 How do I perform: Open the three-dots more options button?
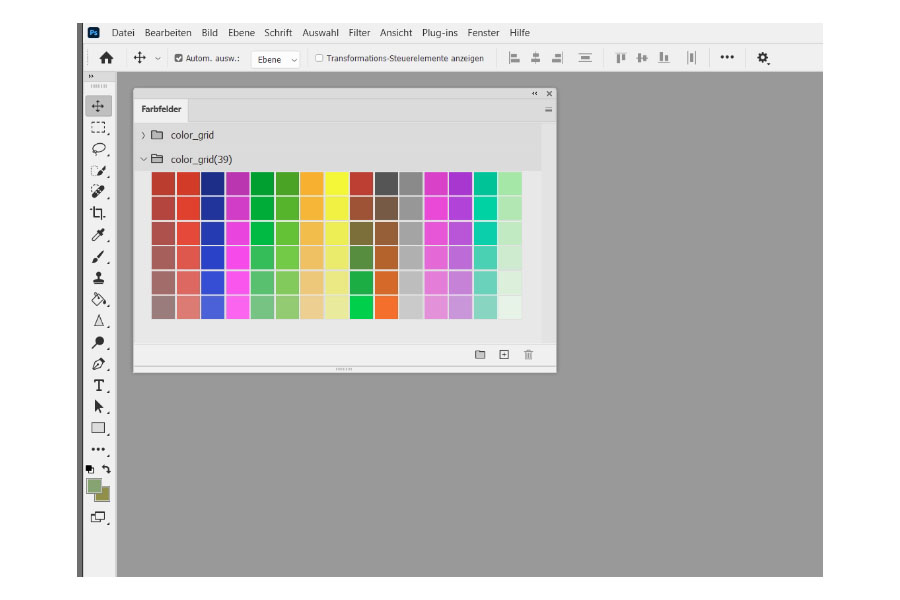tap(727, 58)
